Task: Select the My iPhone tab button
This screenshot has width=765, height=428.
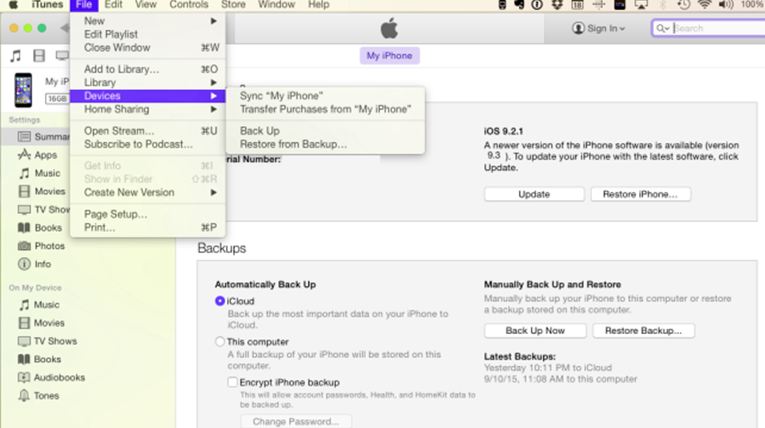Action: (x=389, y=56)
